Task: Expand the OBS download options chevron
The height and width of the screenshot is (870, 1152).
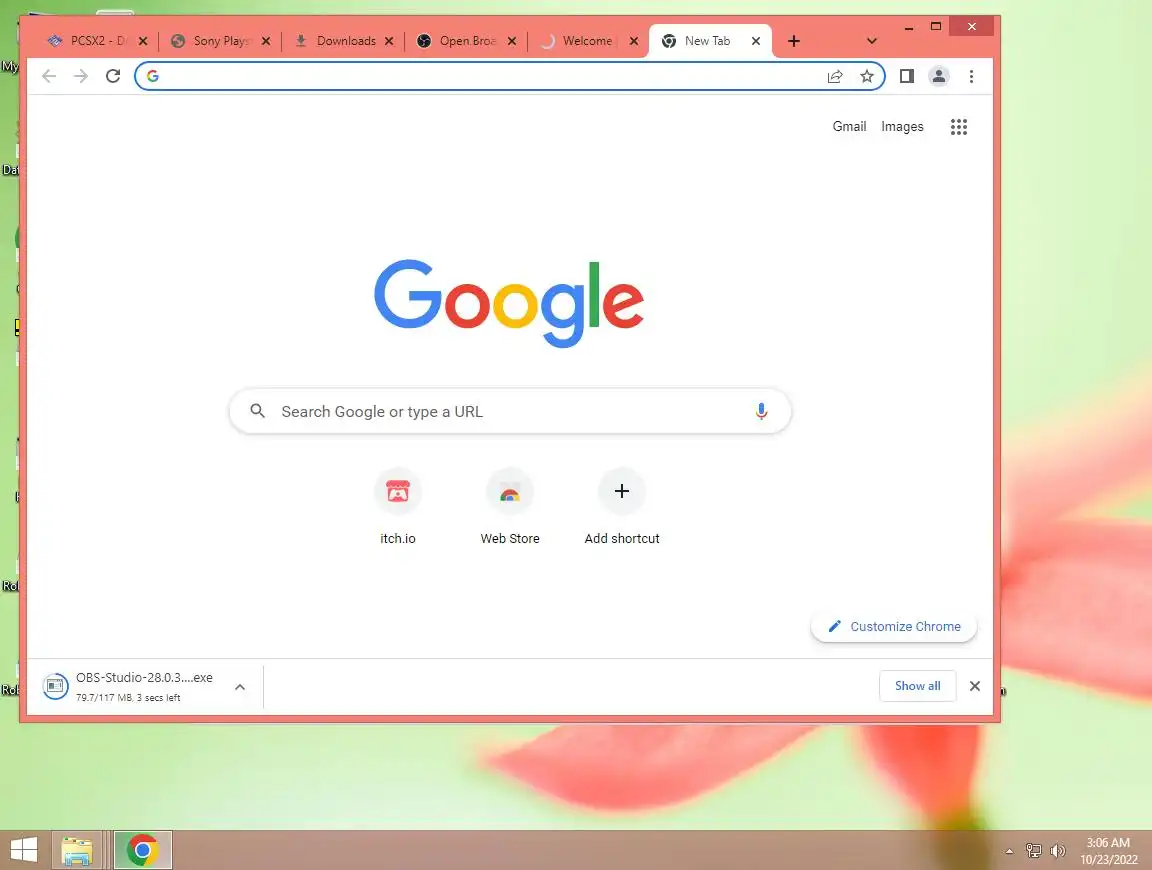Action: tap(240, 687)
